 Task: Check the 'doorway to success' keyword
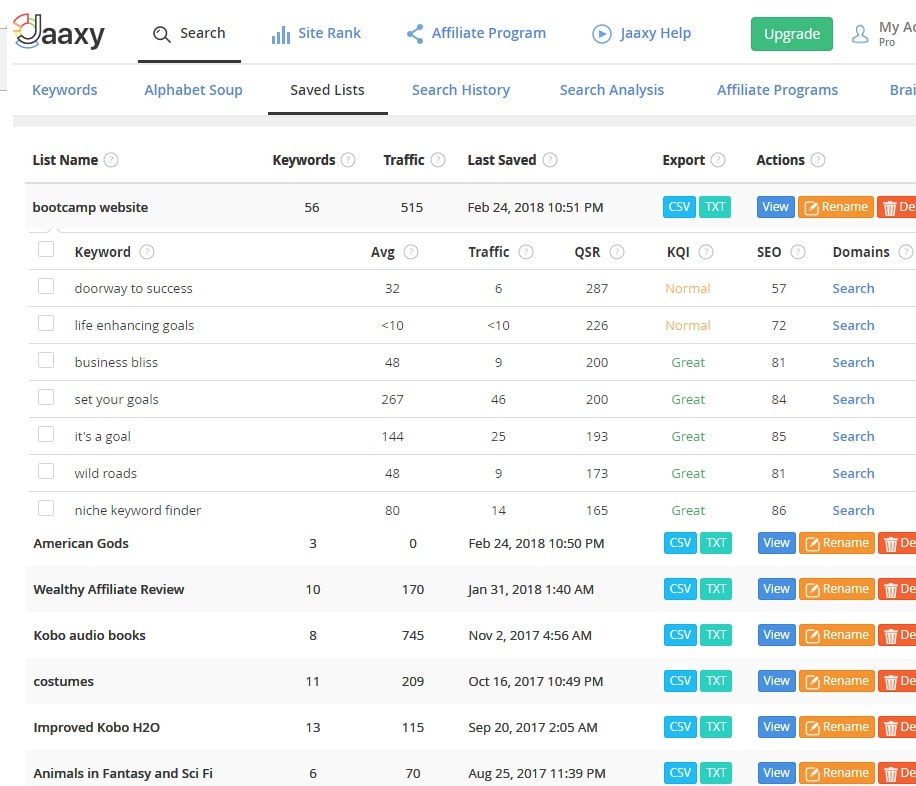pos(46,286)
